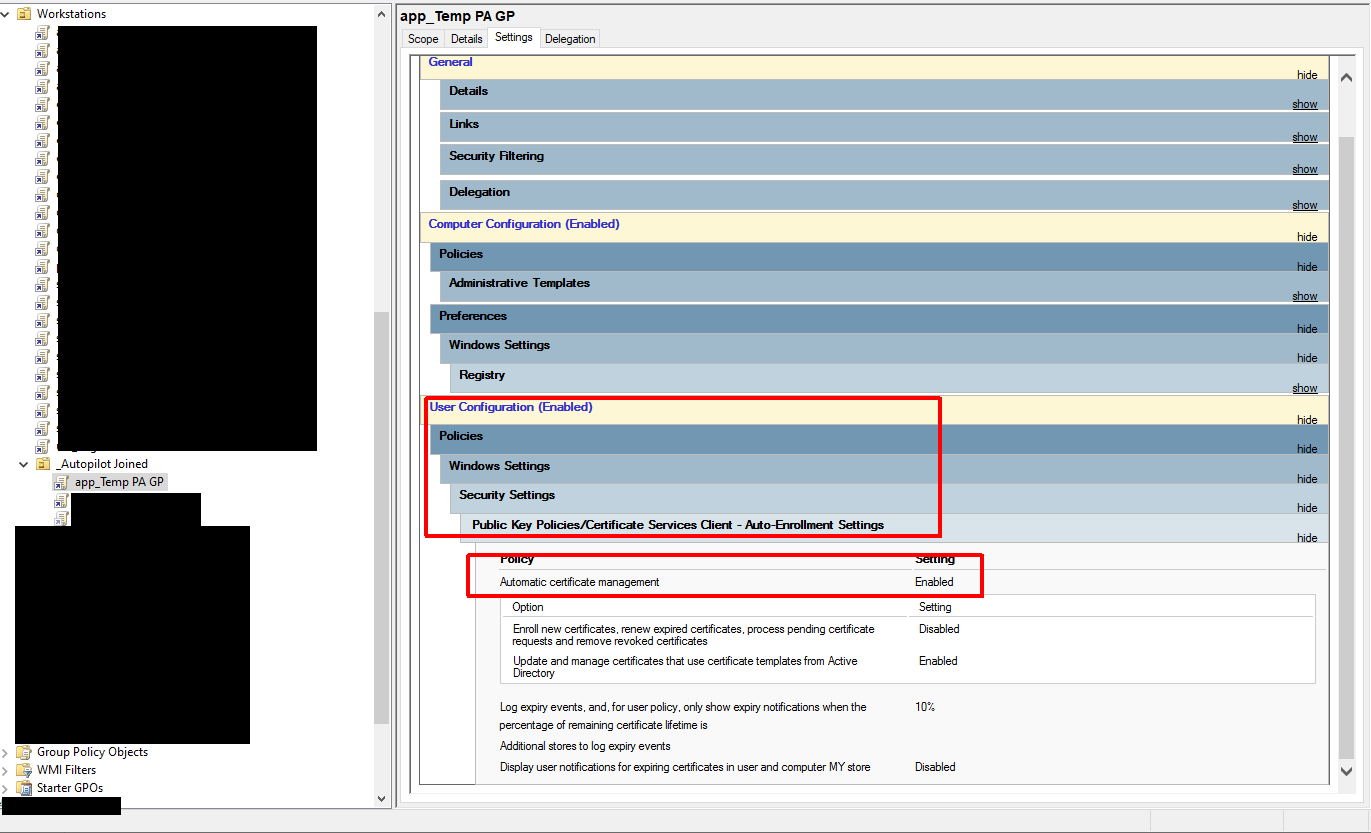
Task: Select app_Temp PA GP in the tree
Action: (119, 481)
